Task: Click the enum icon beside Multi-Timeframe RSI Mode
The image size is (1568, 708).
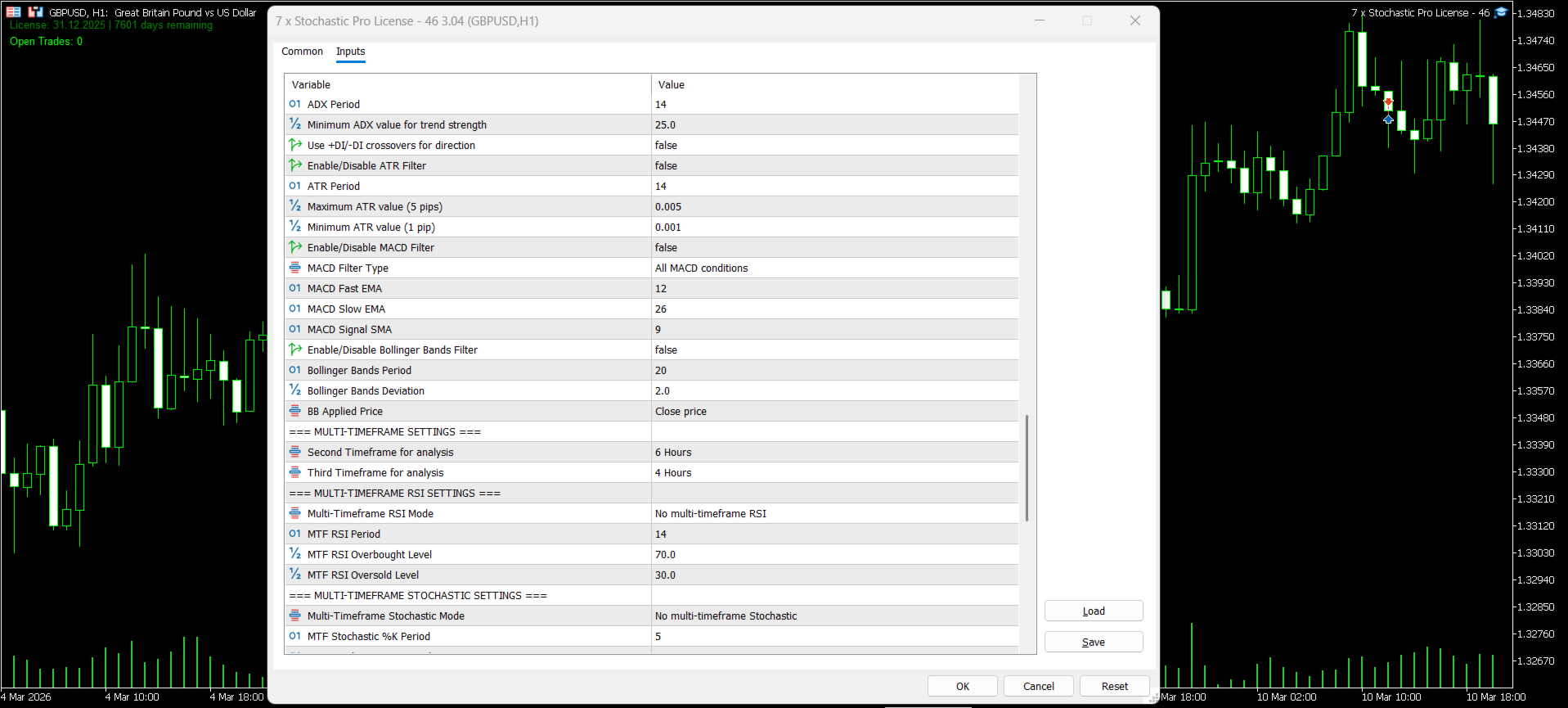Action: coord(294,513)
